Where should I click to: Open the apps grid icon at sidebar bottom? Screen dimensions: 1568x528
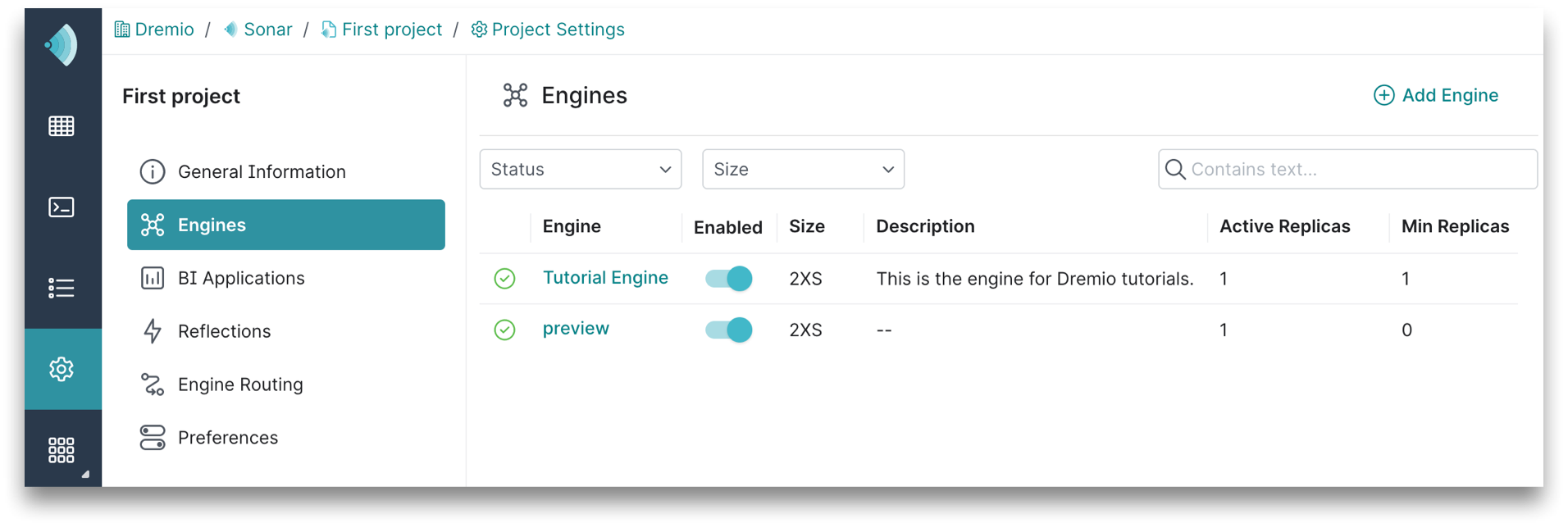tap(62, 450)
